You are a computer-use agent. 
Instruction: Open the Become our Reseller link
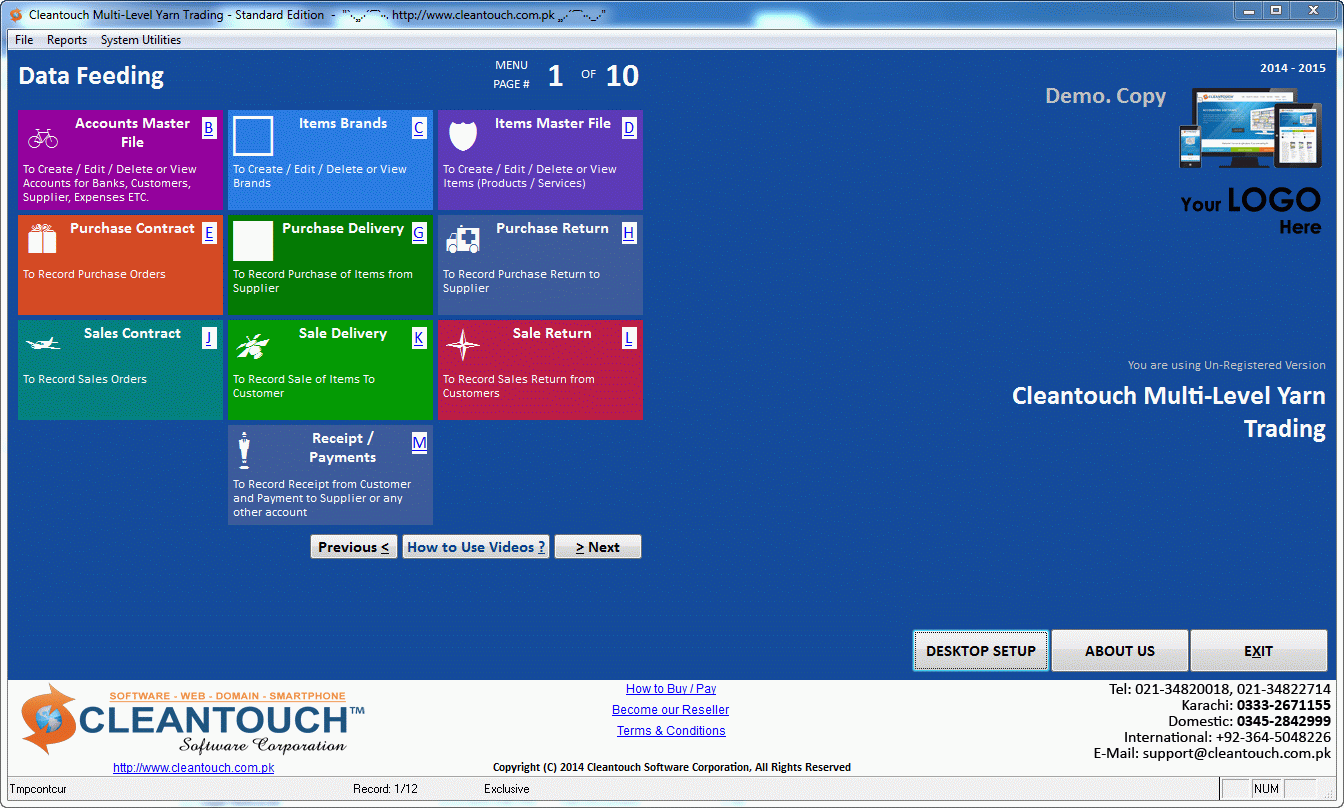(x=671, y=710)
